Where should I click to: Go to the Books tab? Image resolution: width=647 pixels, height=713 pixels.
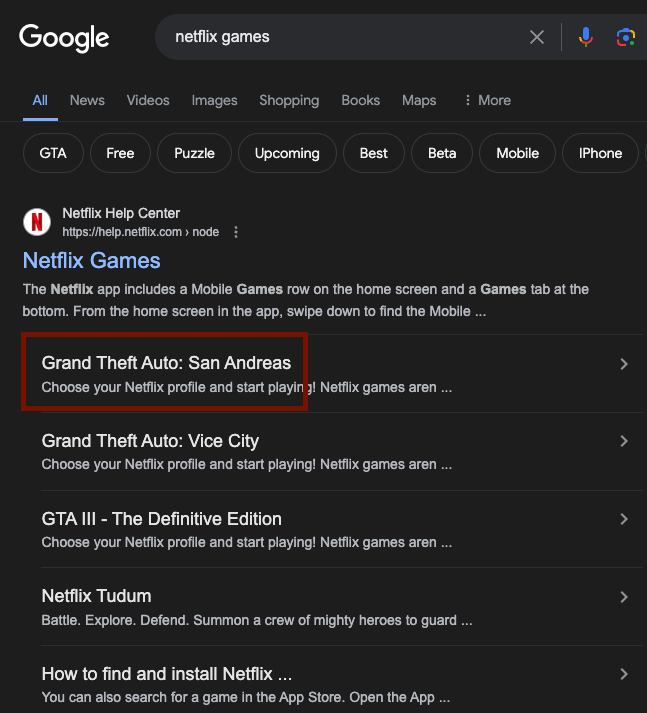[361, 100]
